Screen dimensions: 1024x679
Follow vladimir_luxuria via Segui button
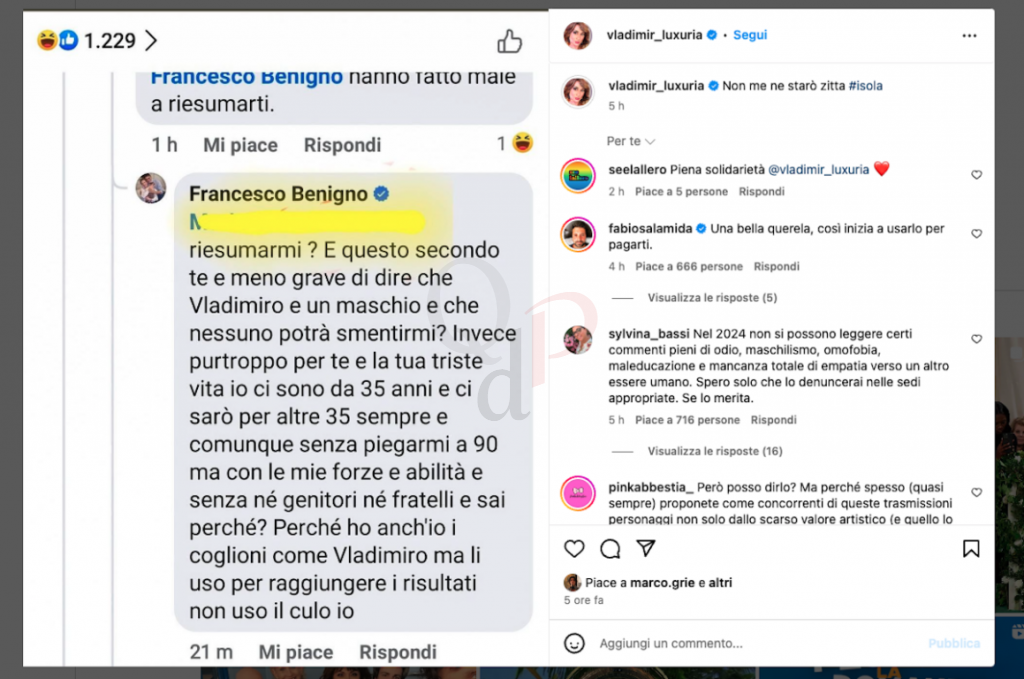750,35
